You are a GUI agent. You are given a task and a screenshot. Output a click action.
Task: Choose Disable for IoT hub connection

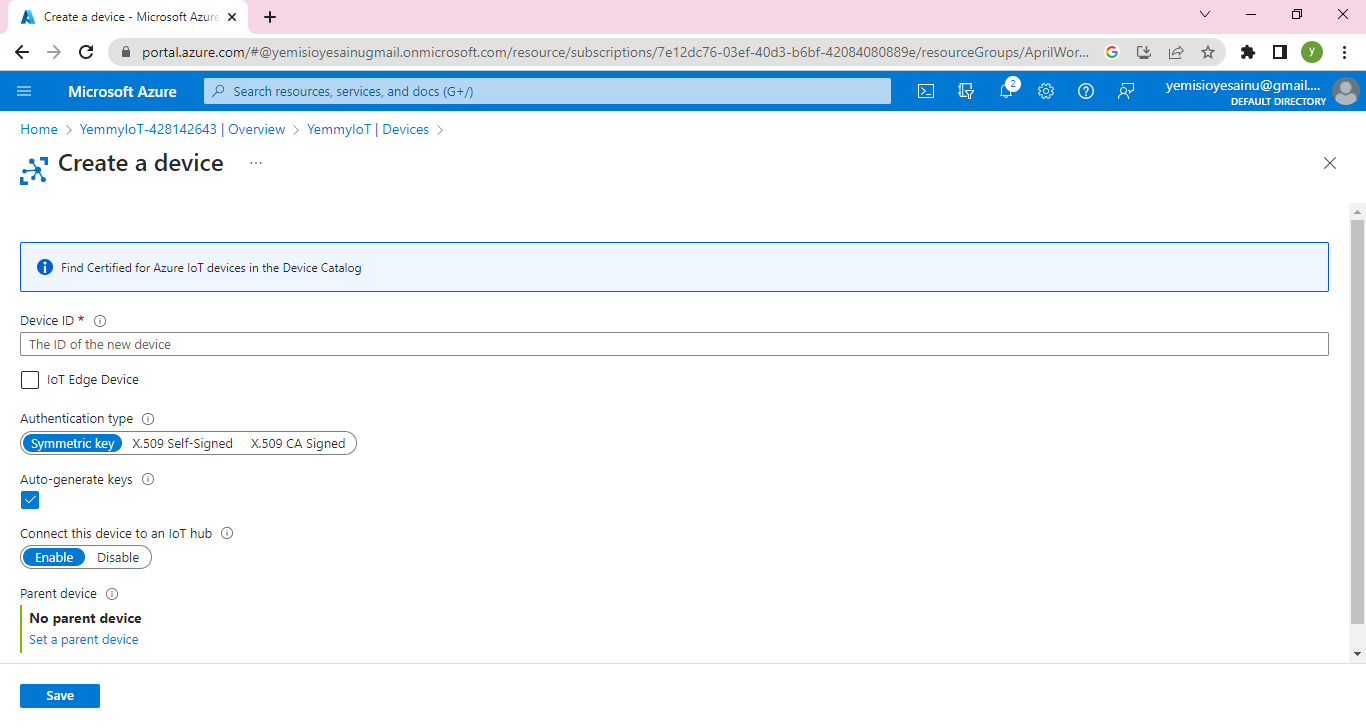118,557
